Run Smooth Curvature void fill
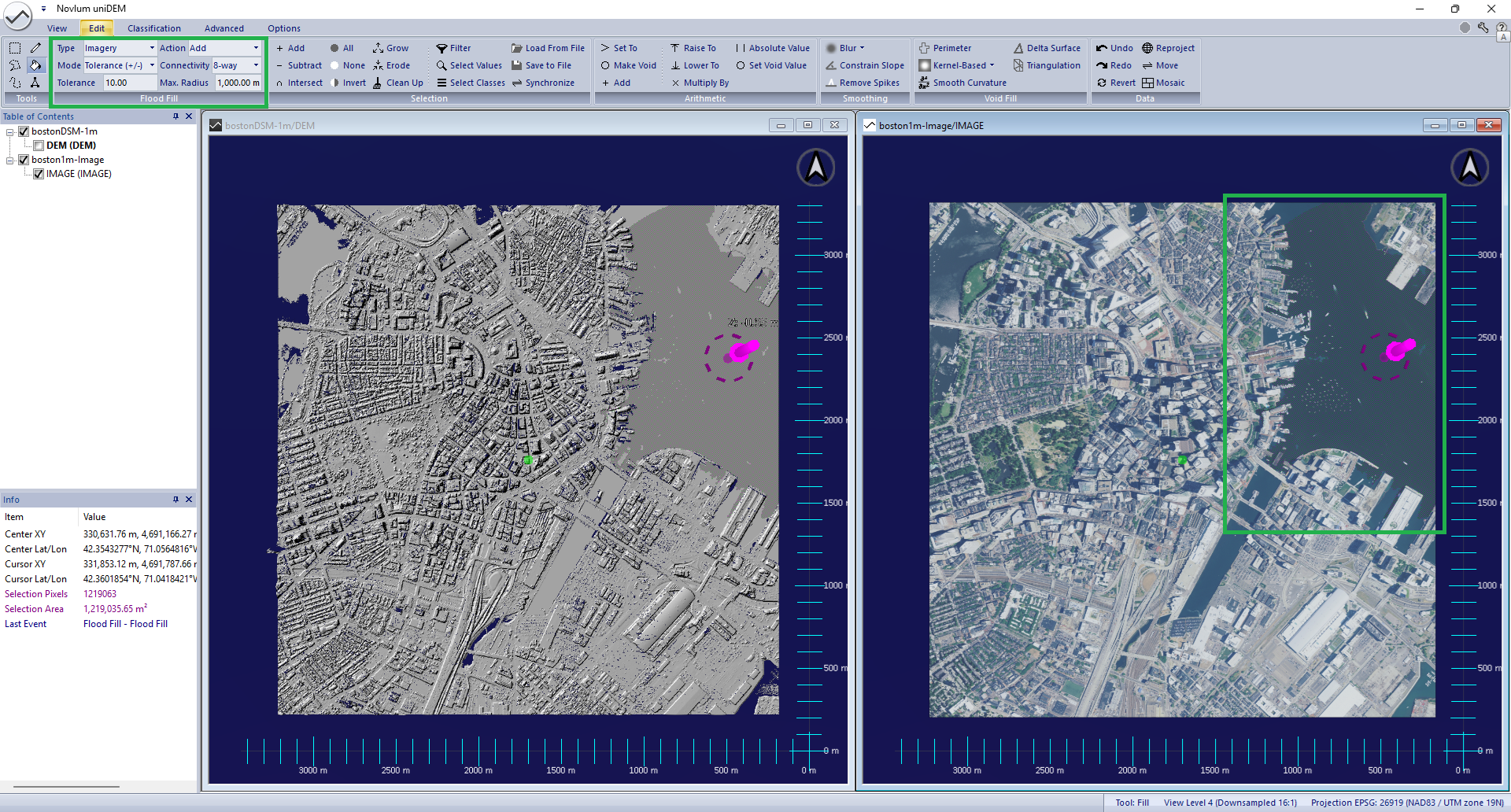This screenshot has width=1511, height=812. [x=962, y=83]
